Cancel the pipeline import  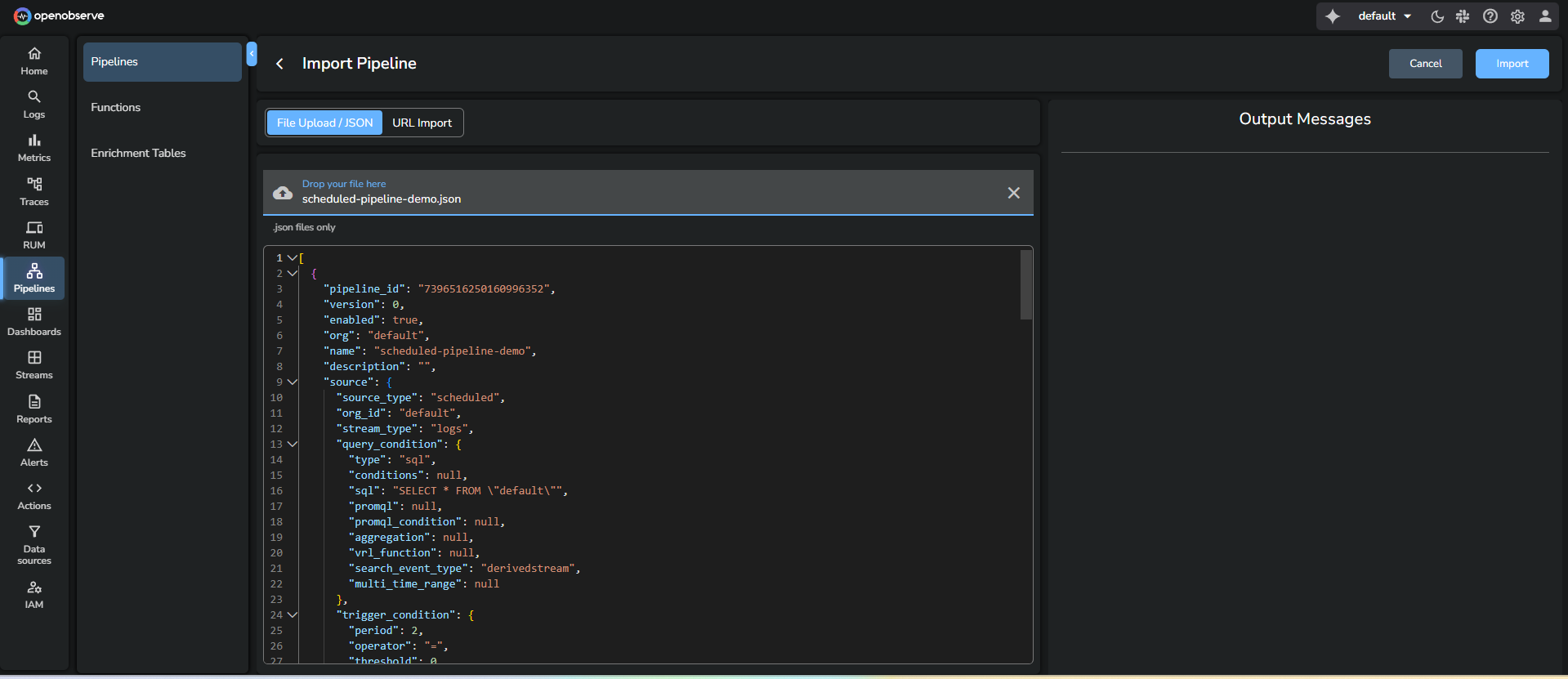point(1425,64)
